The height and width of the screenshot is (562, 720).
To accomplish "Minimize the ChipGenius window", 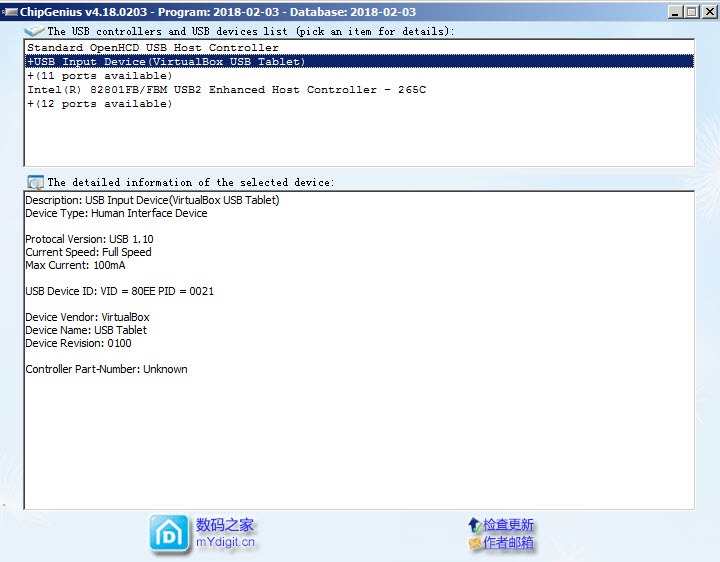I will click(675, 12).
